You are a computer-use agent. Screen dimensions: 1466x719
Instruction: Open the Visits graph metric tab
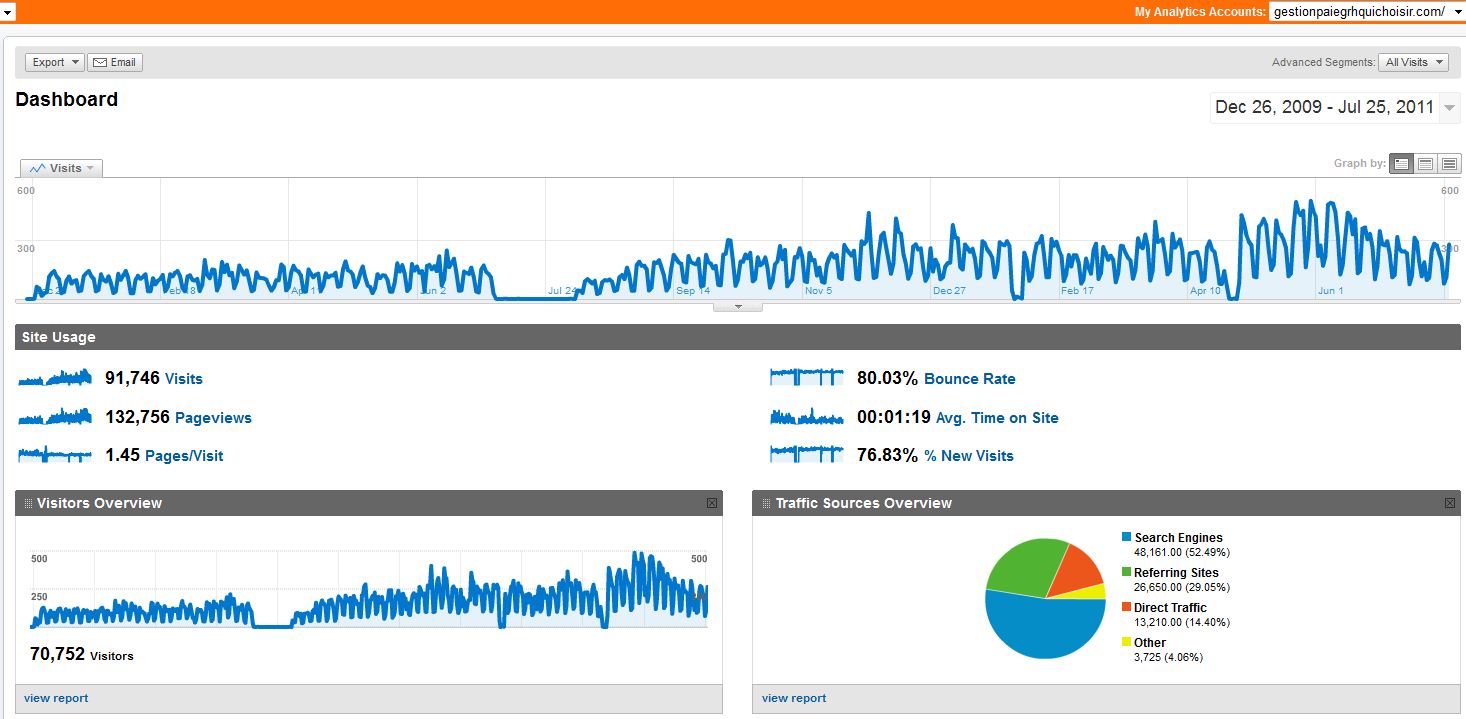click(x=61, y=168)
